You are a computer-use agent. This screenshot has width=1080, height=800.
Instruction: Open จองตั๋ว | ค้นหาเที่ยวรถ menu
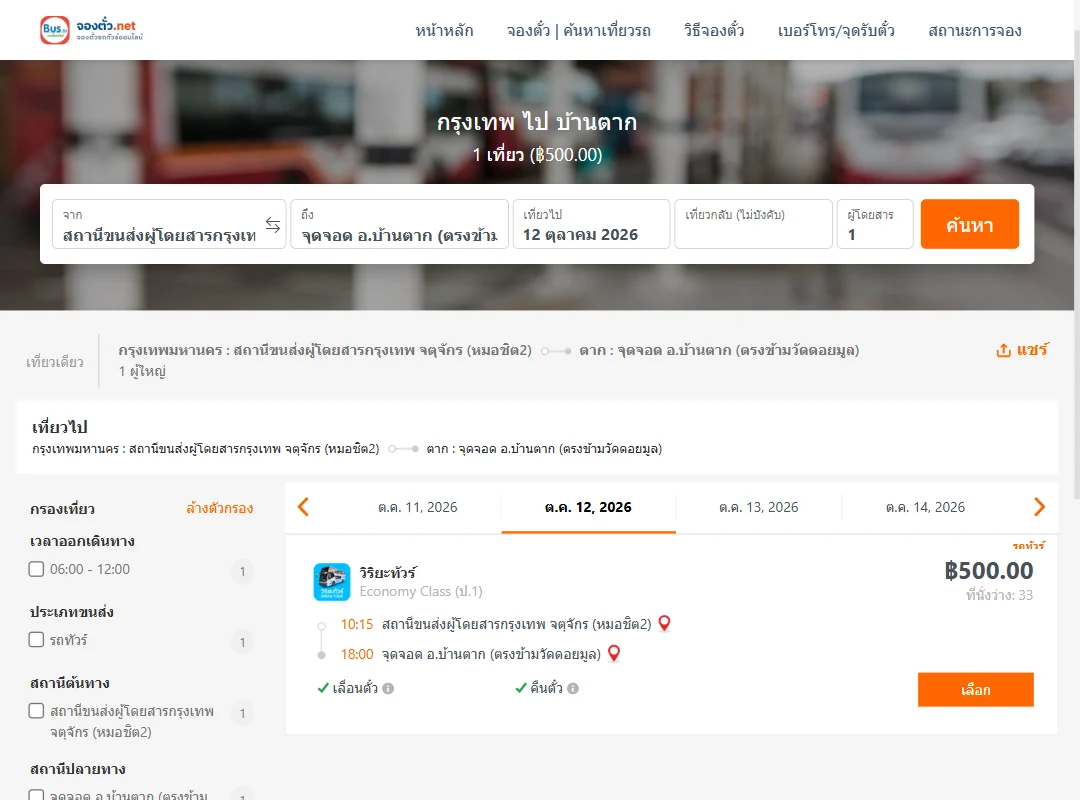coord(579,30)
